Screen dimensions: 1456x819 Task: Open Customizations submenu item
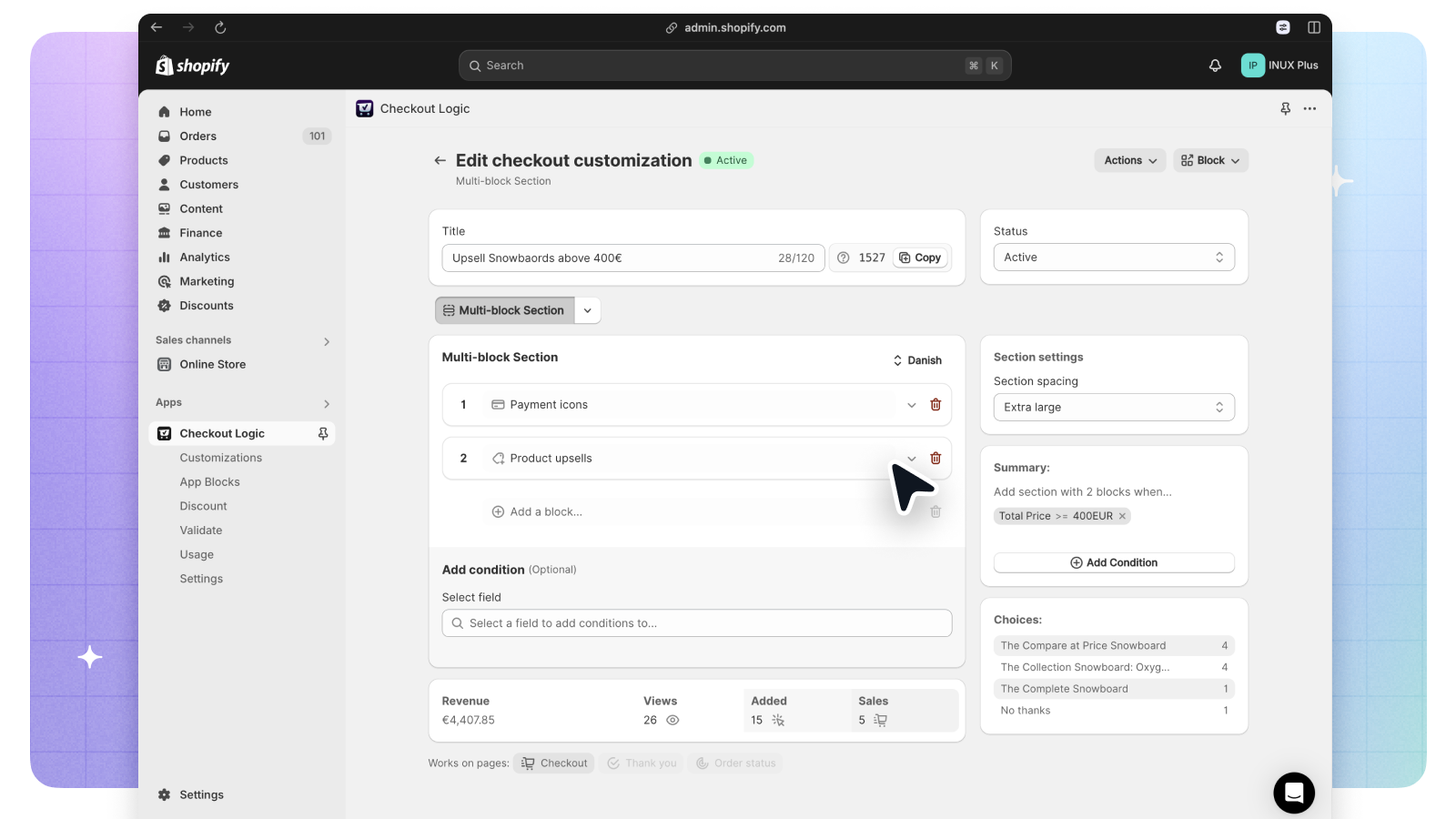click(221, 458)
